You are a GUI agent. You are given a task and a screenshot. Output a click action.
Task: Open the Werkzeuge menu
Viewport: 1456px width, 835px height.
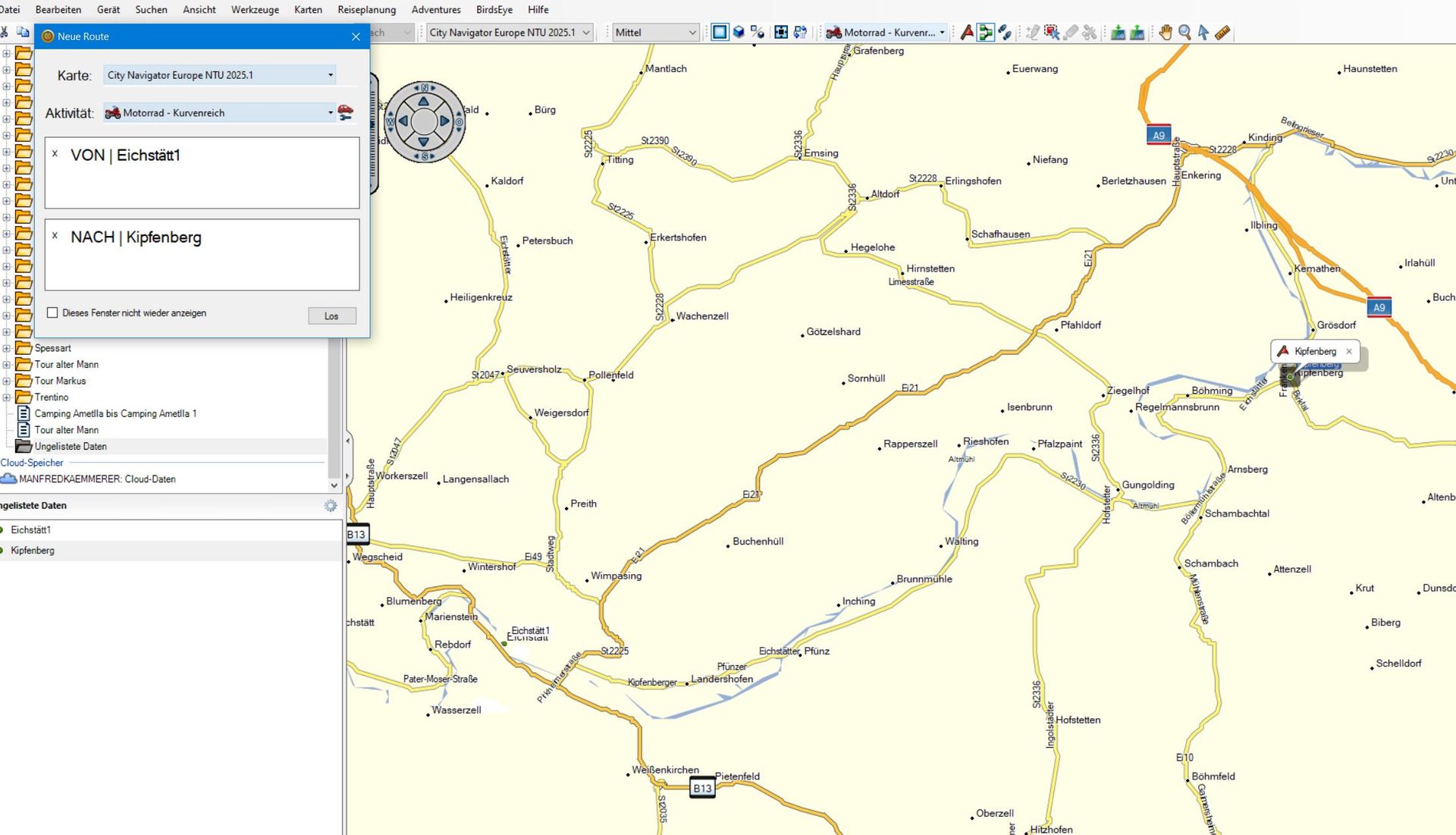(x=255, y=10)
